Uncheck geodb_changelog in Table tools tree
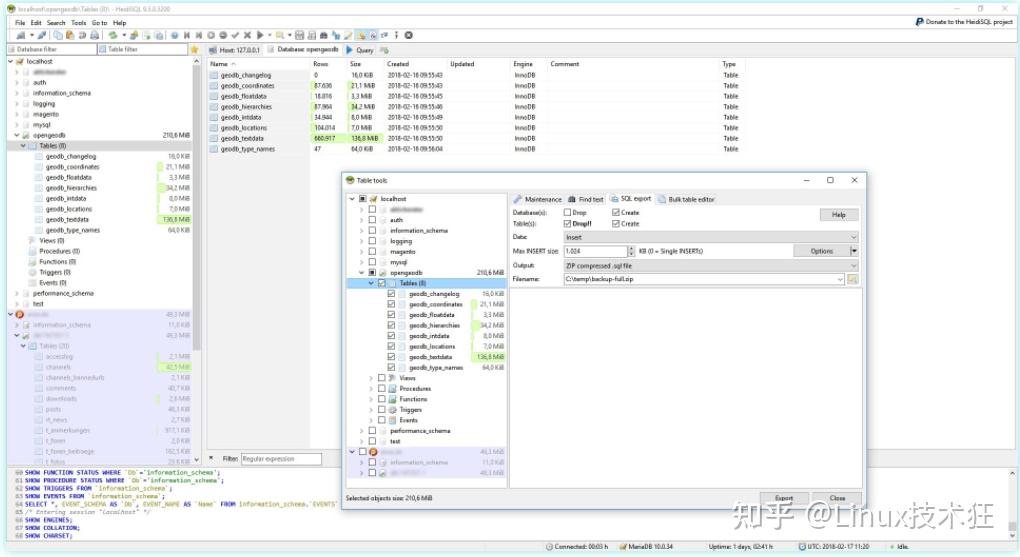Screen dimensions: 1020x557 pos(391,294)
